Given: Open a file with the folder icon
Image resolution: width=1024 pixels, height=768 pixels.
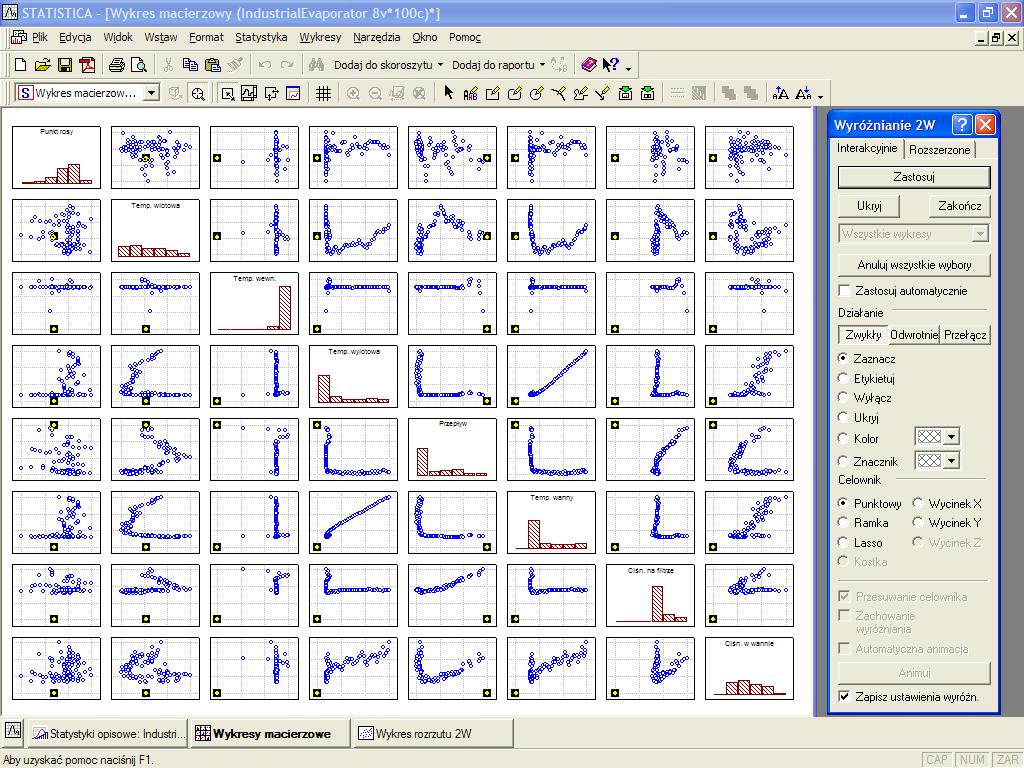Looking at the screenshot, I should pos(42,65).
